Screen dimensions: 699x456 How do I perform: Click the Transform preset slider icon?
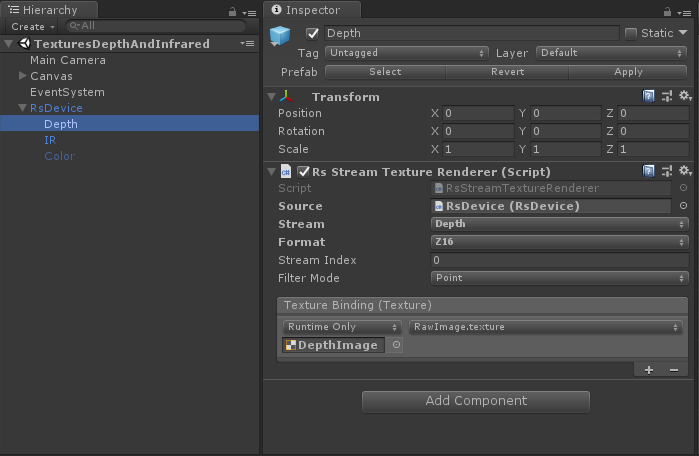667,96
